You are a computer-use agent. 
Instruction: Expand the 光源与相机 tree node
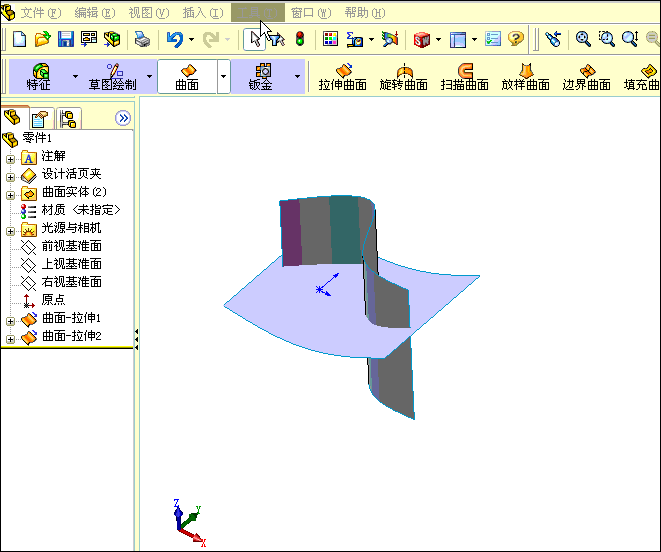(10, 231)
